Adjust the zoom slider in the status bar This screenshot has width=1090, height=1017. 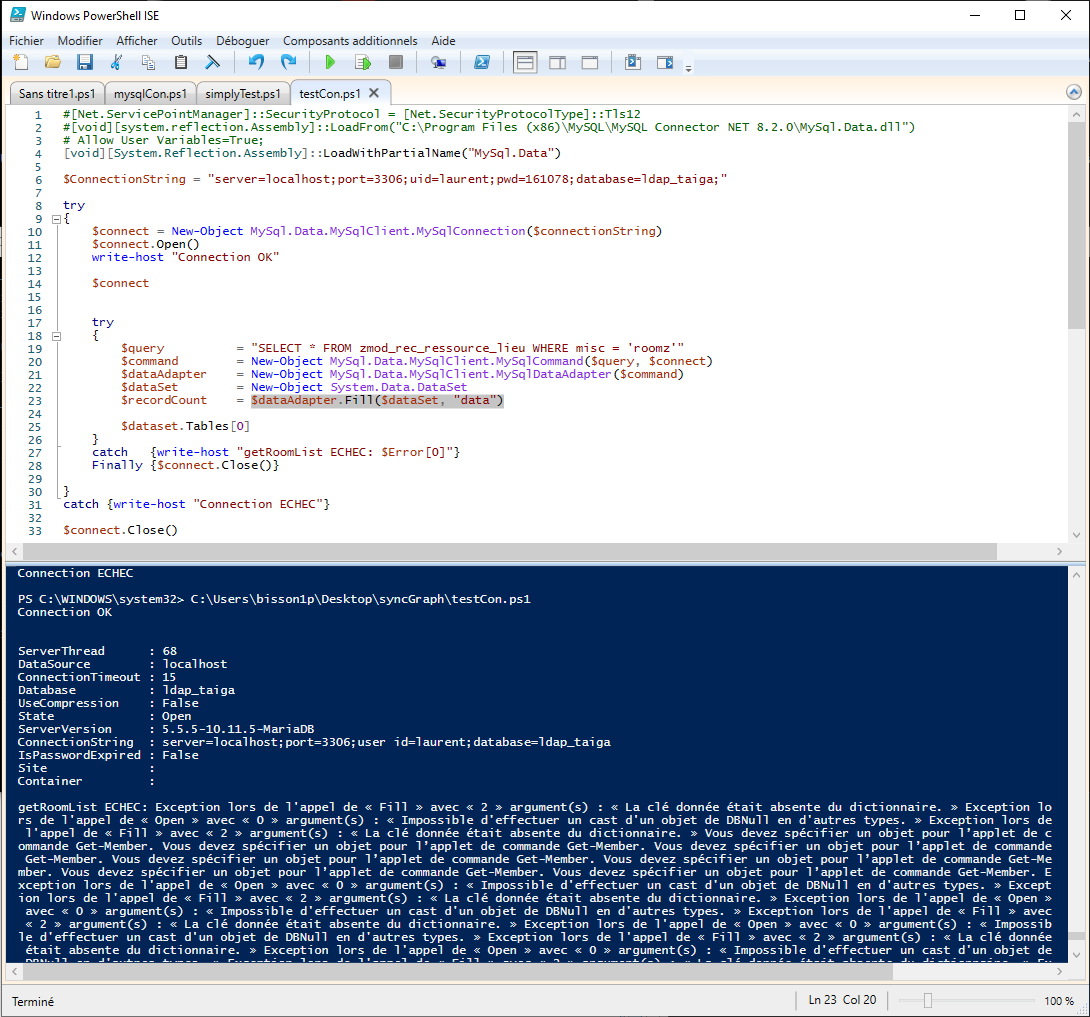tap(928, 1001)
